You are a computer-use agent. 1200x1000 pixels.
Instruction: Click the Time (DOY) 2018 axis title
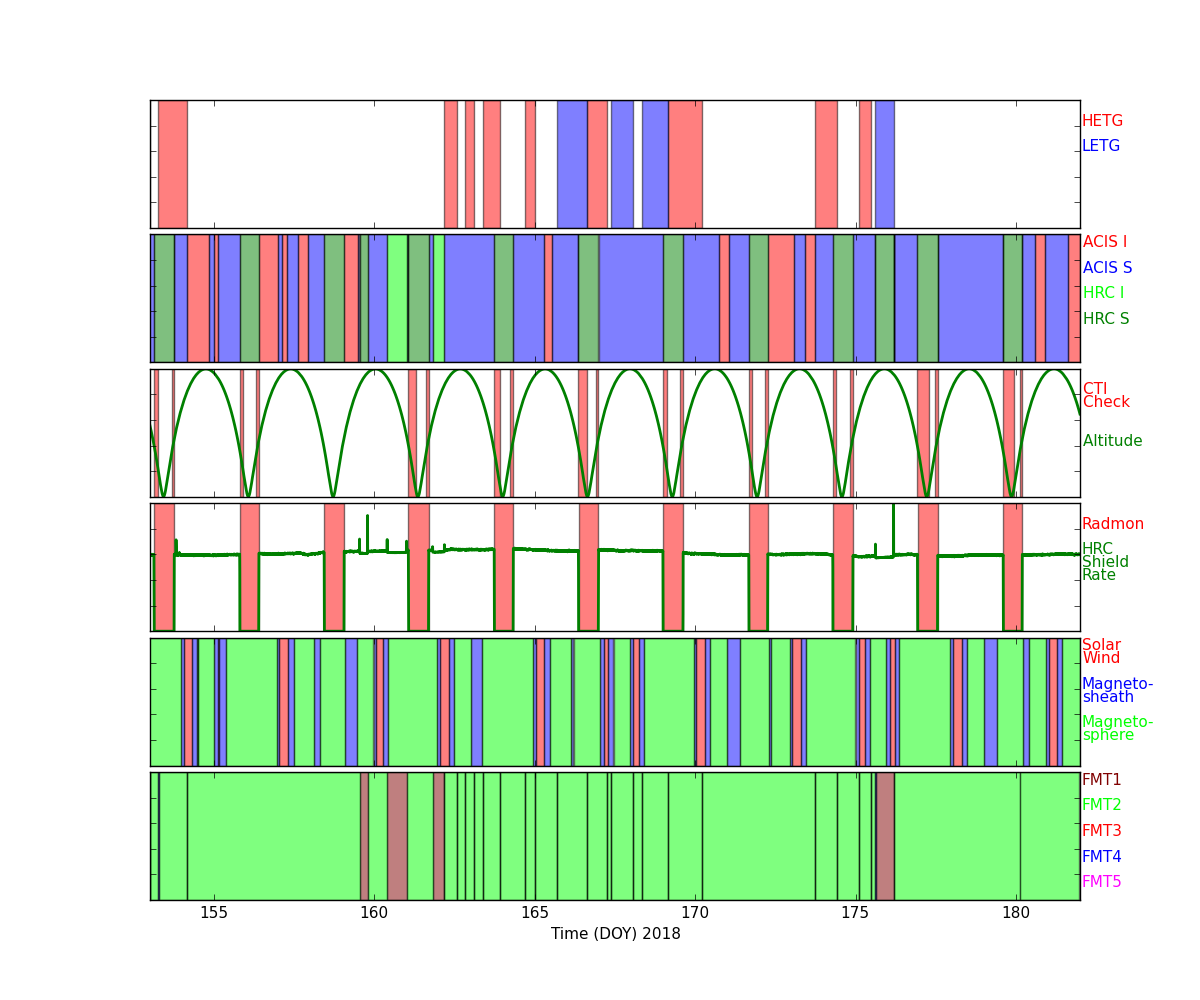(x=615, y=934)
